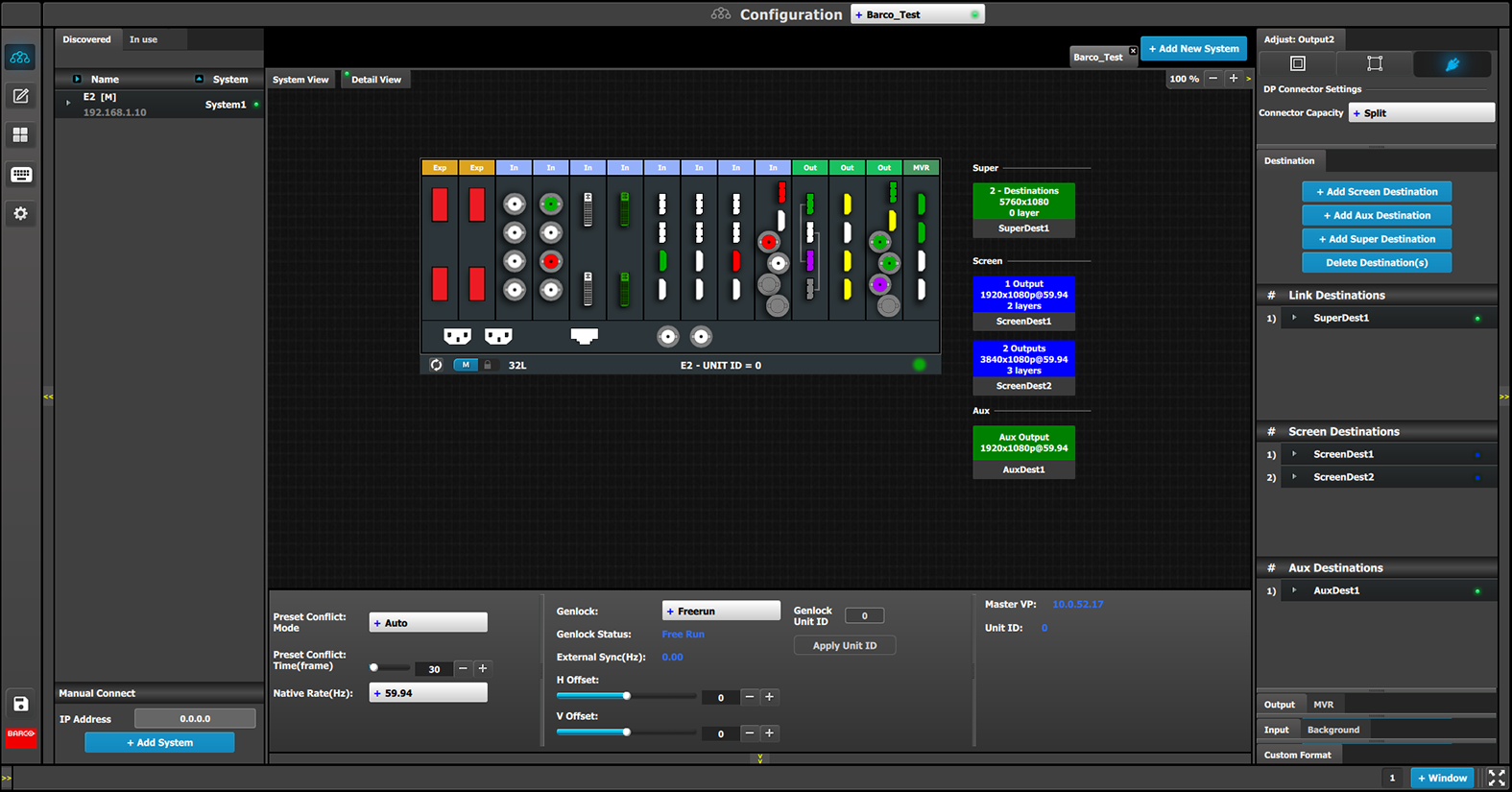Click the fullscreen icon in the bottom corner
The width and height of the screenshot is (1512, 792).
pos(1497,779)
